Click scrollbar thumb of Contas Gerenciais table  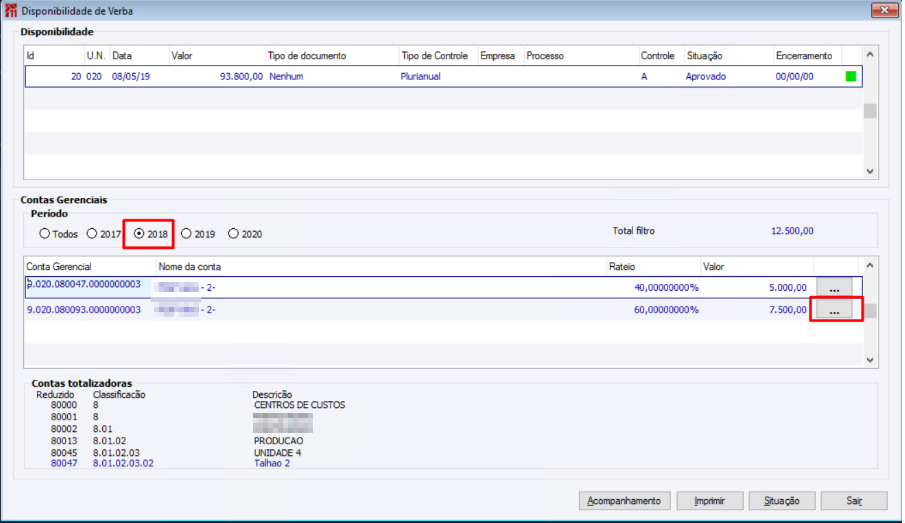pyautogui.click(x=870, y=311)
